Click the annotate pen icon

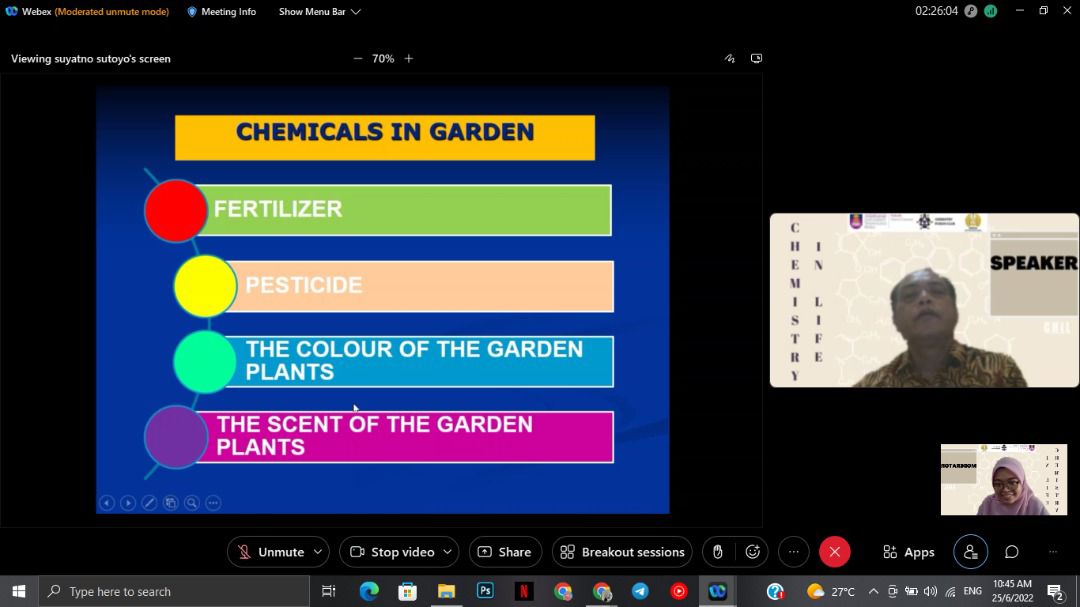(729, 59)
